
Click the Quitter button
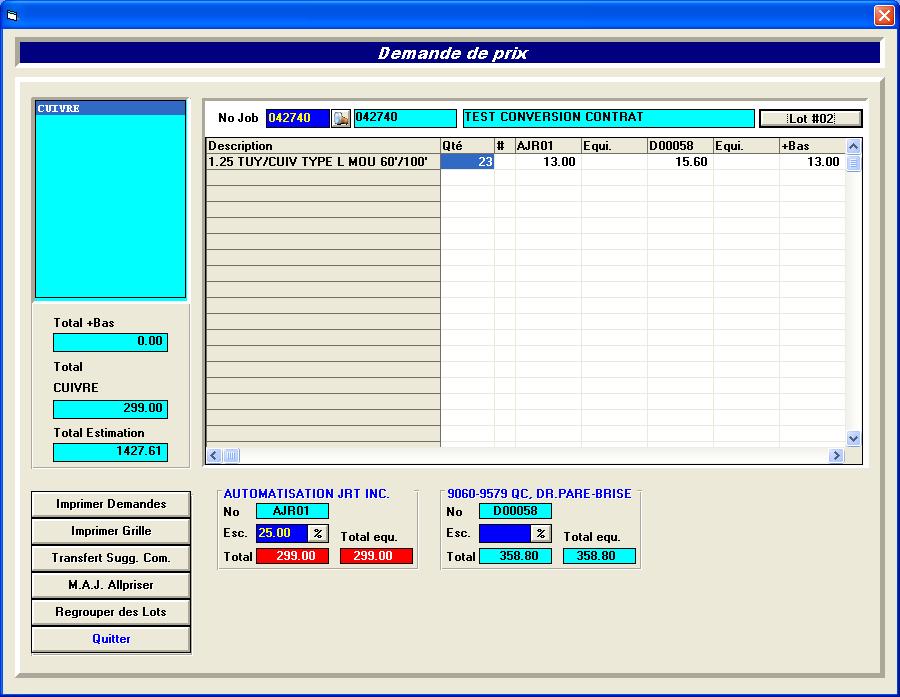point(111,639)
